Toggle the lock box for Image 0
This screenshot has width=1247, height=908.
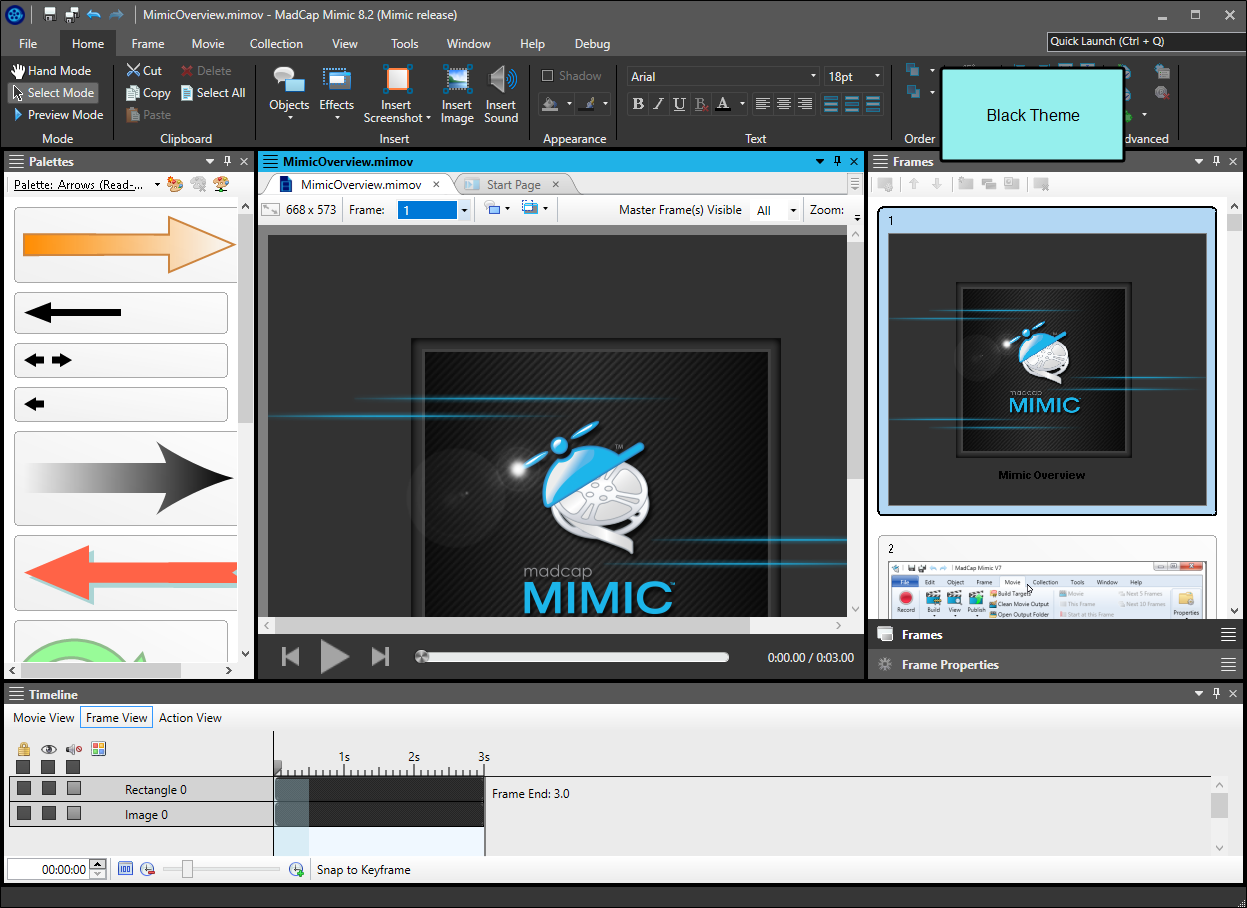tap(24, 814)
